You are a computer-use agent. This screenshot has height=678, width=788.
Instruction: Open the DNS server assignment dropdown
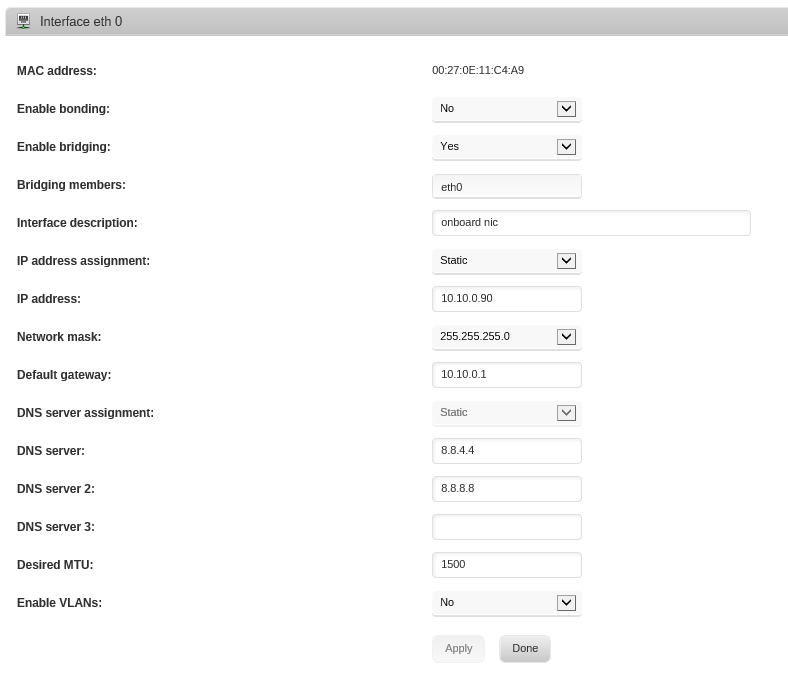click(x=507, y=413)
